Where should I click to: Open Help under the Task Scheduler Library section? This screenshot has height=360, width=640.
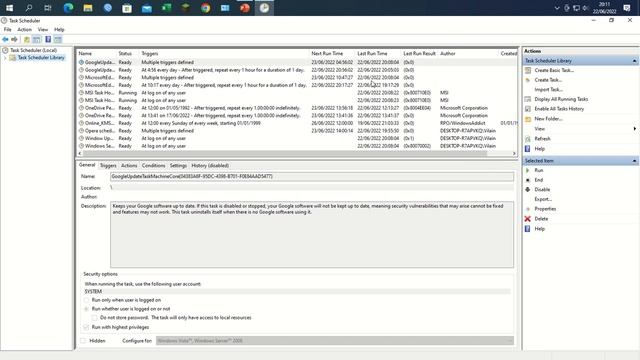[540, 149]
